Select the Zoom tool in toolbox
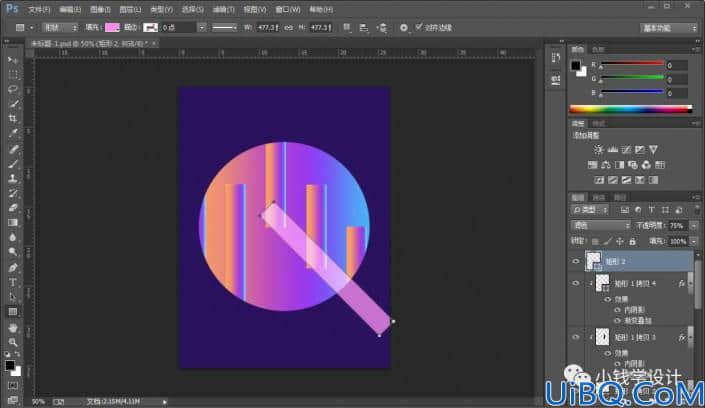705x408 pixels. (13, 342)
